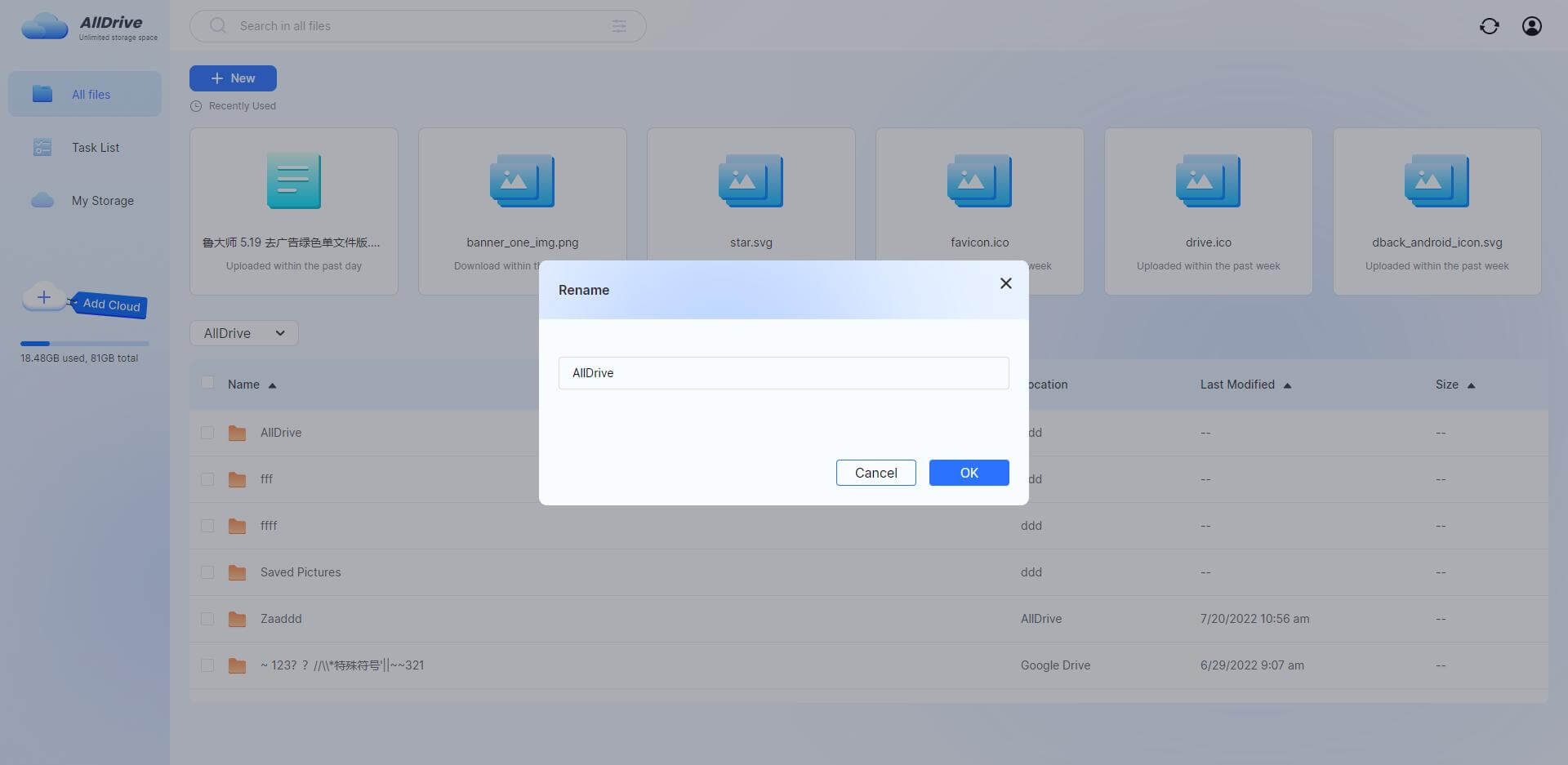Click the favicon.ico image icon
Screen dimensions: 1568x765
pos(980,180)
